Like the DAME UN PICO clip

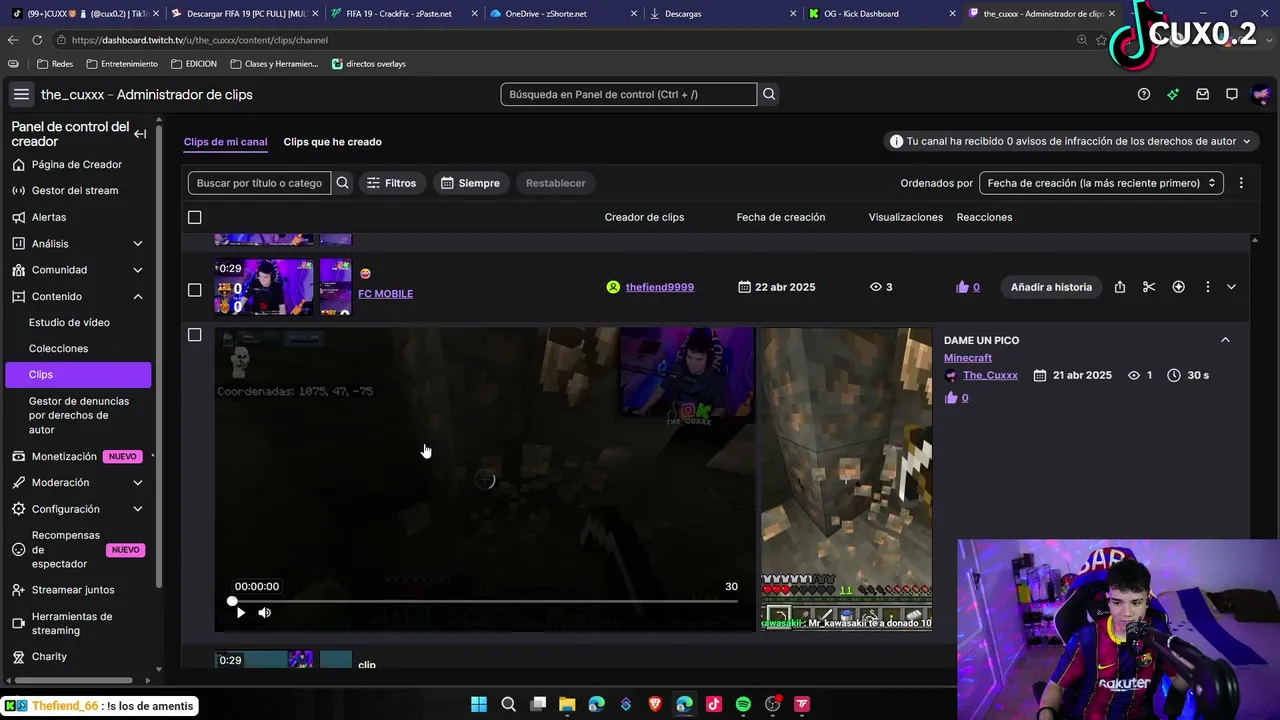pos(951,398)
